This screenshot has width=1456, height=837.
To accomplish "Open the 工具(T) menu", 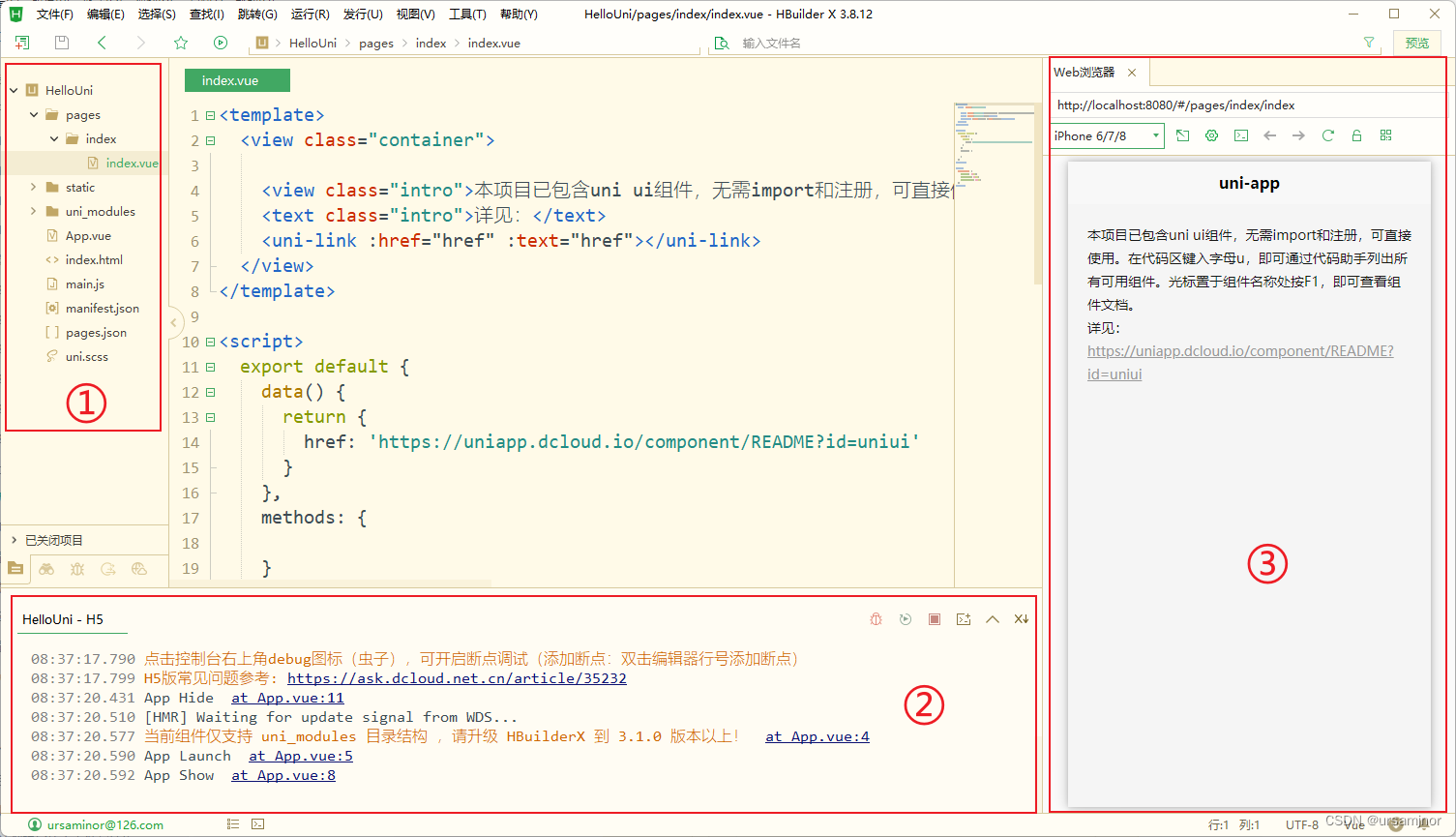I will pyautogui.click(x=467, y=14).
